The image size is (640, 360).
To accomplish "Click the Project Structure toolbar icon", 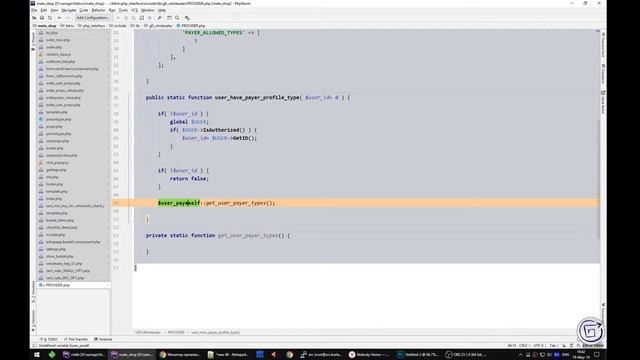I will (169, 18).
